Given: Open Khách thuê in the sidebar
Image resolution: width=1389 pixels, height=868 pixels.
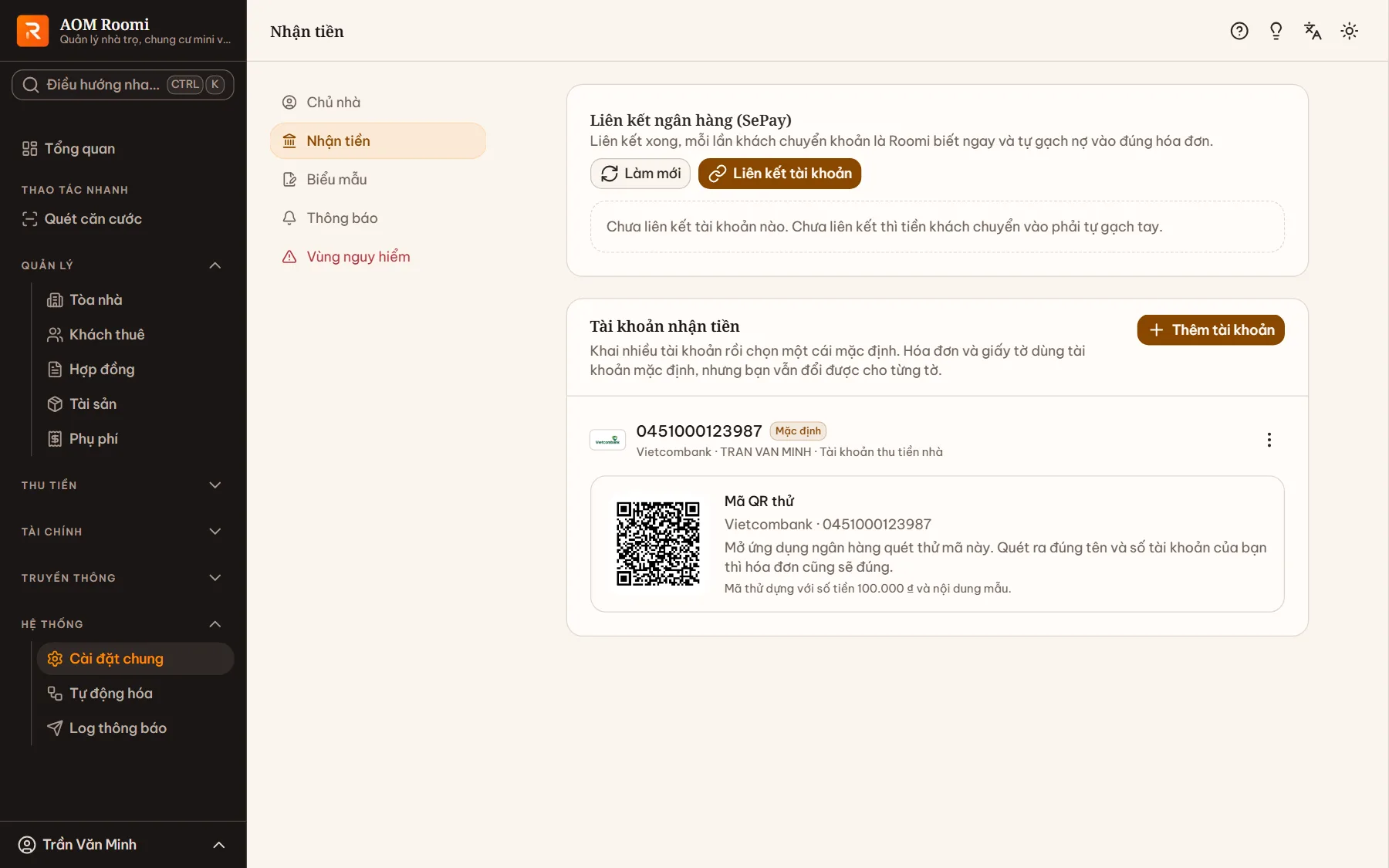Looking at the screenshot, I should [x=135, y=334].
